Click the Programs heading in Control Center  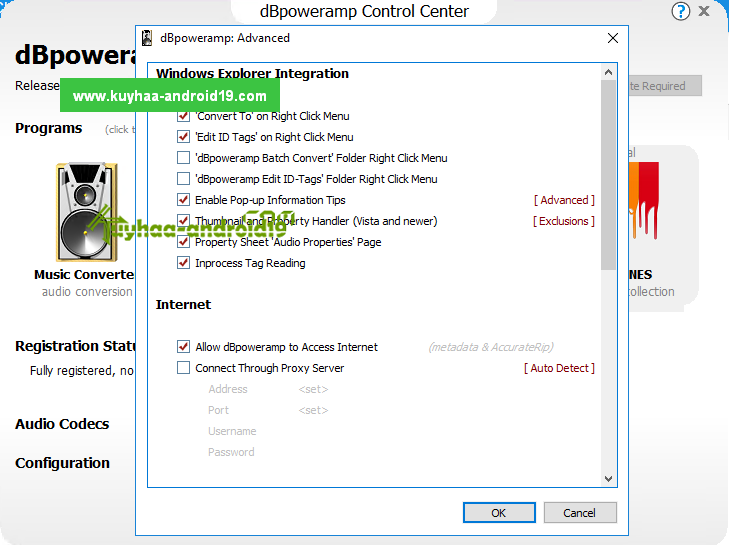coord(48,128)
